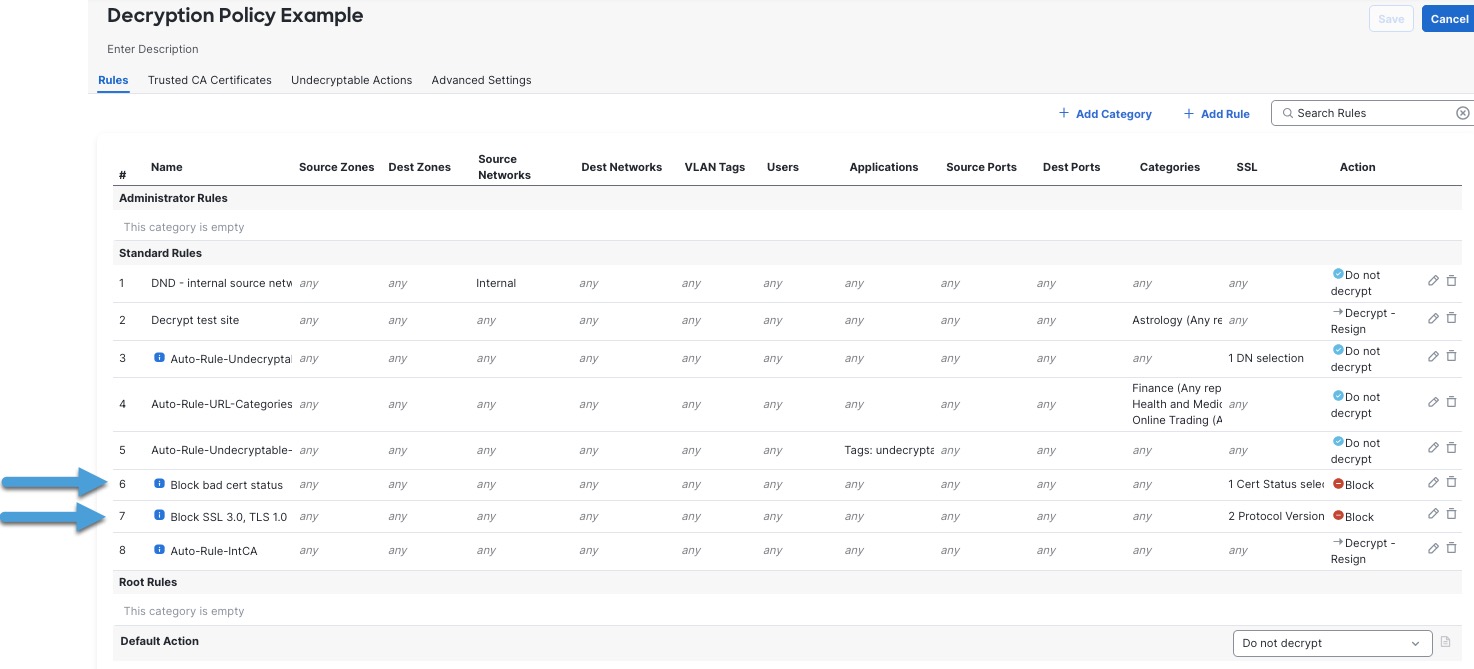Click info icon on Block SSL 3.0 rule
Viewport: 1474px width, 669px height.
pyautogui.click(x=159, y=516)
